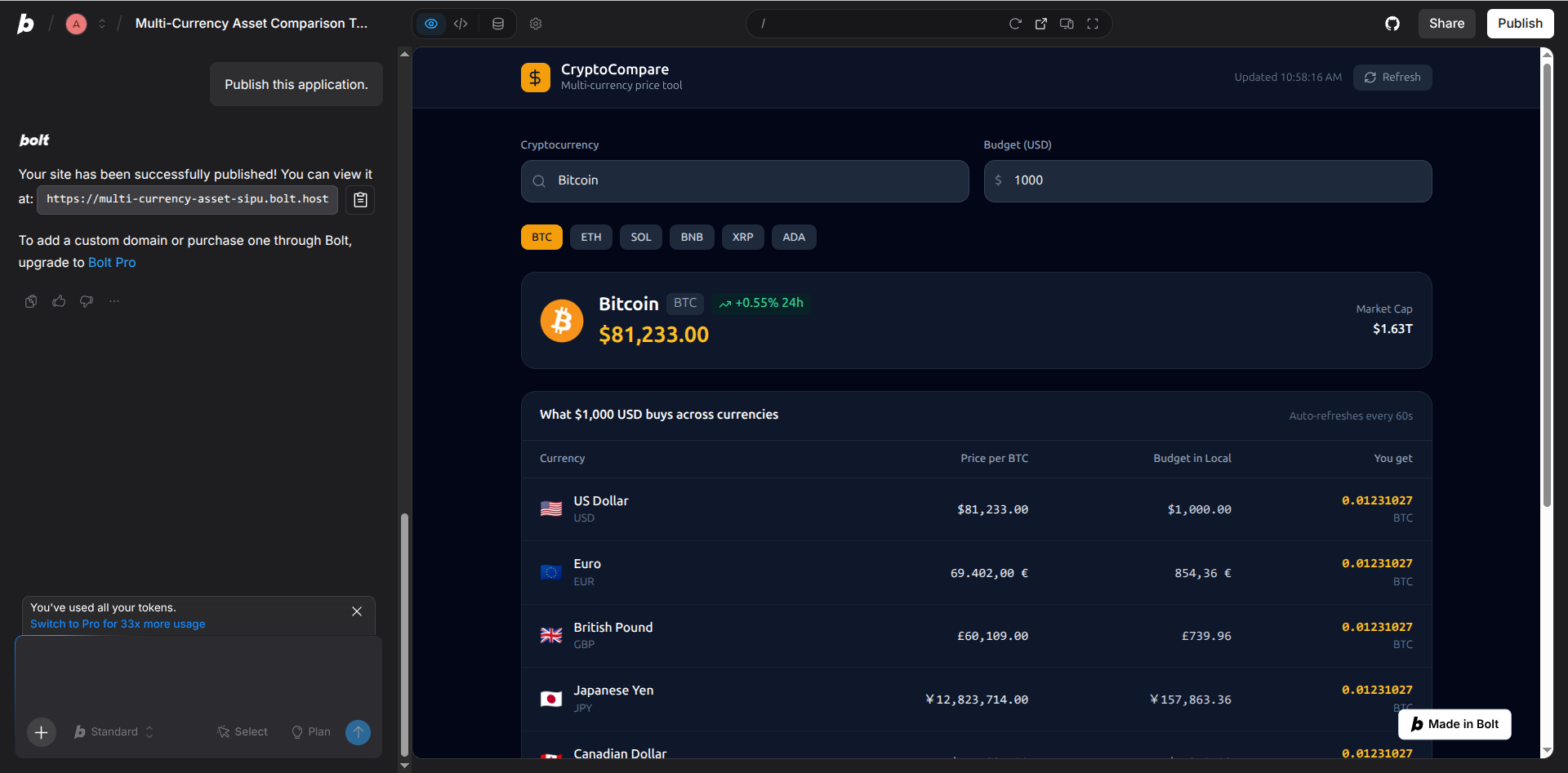Click the British Pound row
1568x773 pixels.
point(977,636)
